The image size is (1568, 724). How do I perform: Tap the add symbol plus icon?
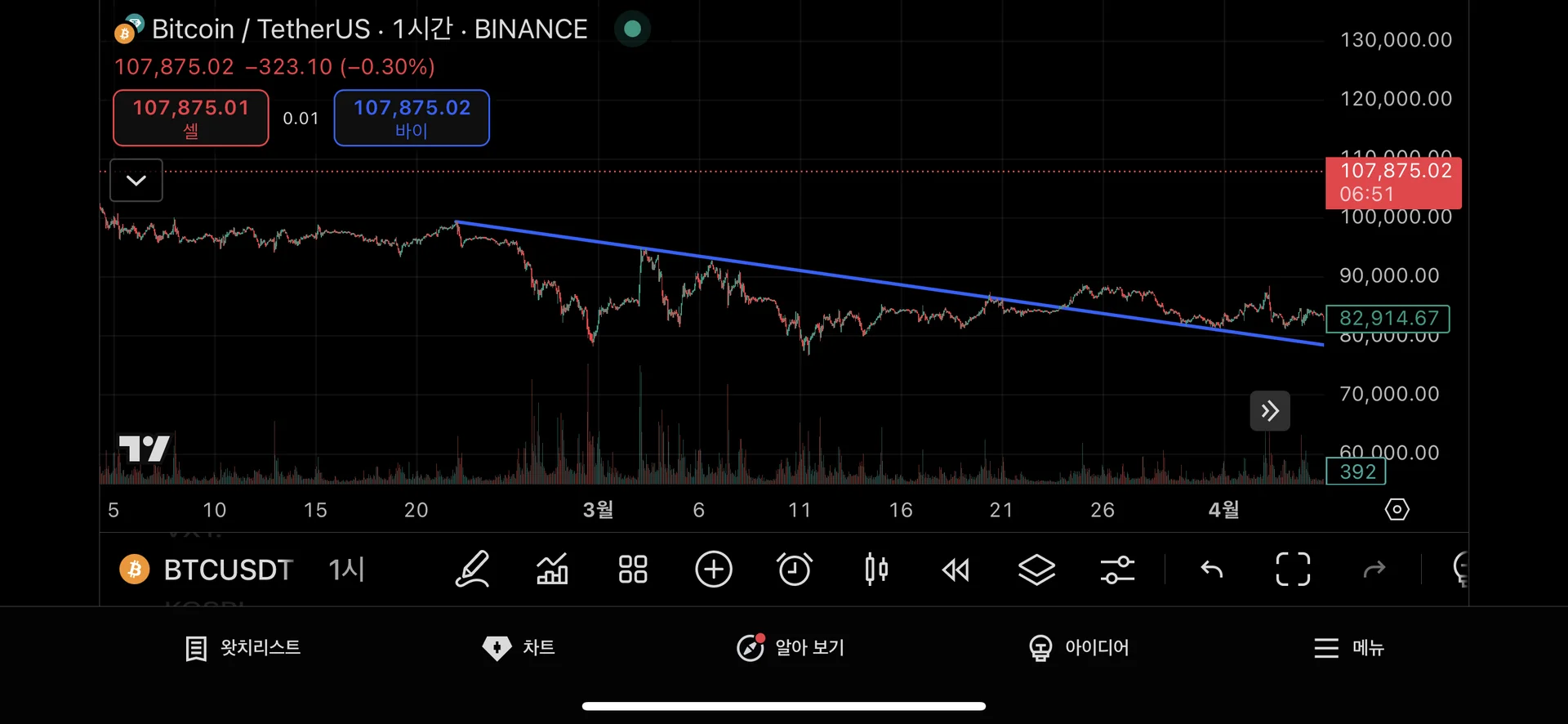click(713, 570)
